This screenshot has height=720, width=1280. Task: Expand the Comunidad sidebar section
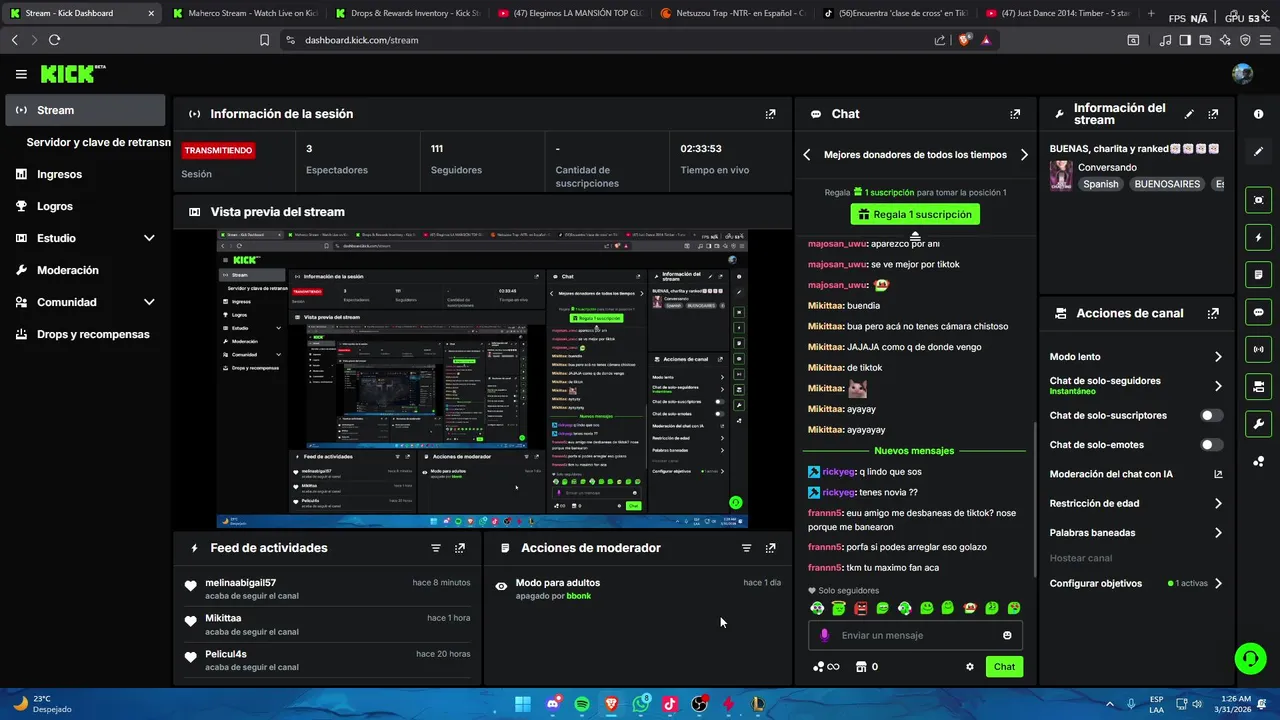click(x=149, y=302)
